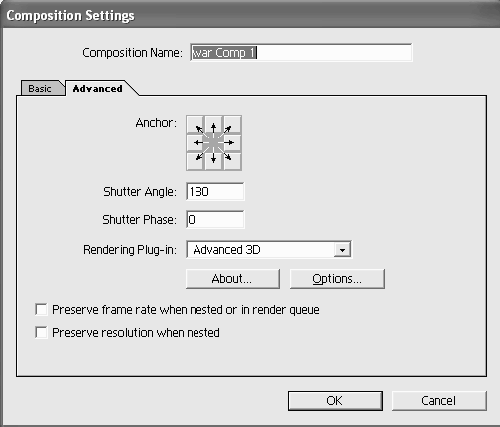Image resolution: width=500 pixels, height=427 pixels.
Task: Open the Rendering Plug-in dropdown arrow
Action: click(x=342, y=250)
